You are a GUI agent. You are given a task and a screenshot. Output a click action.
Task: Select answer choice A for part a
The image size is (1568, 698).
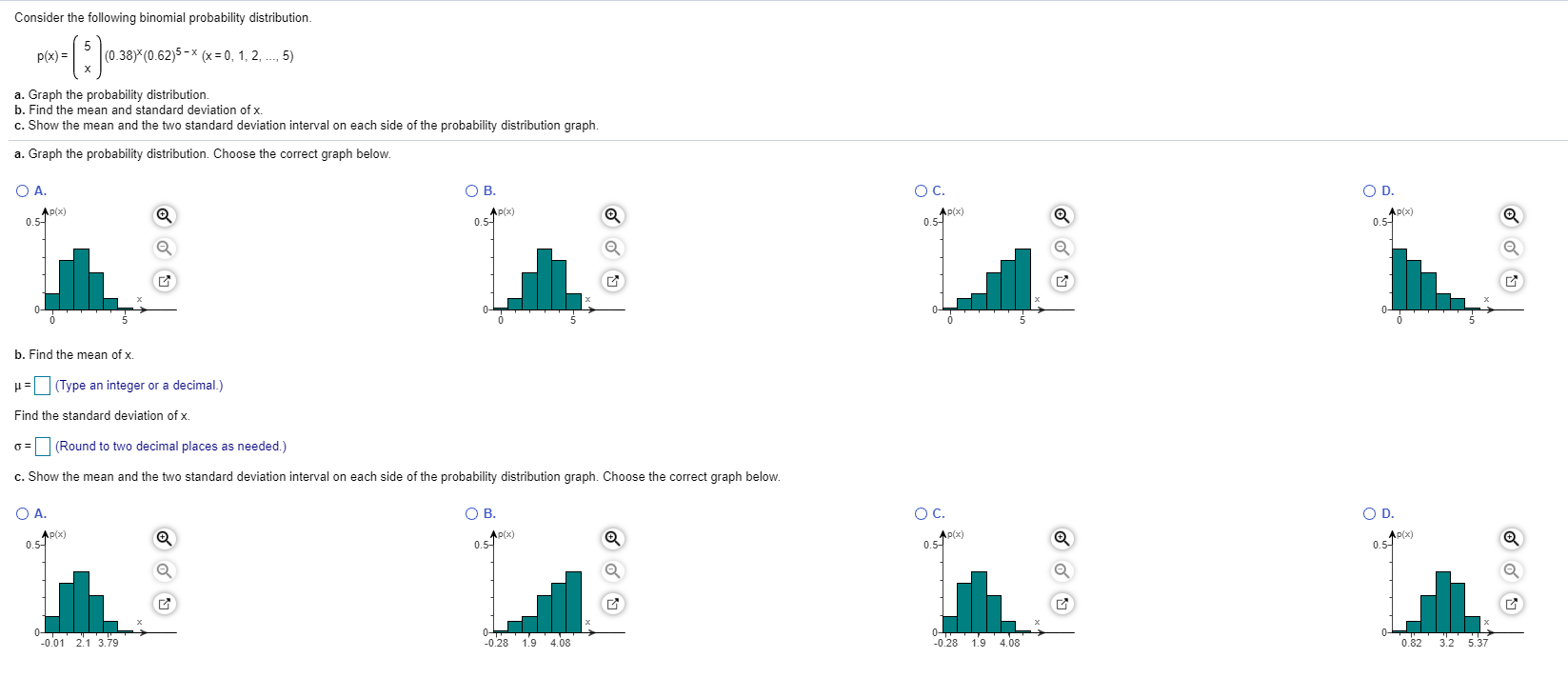click(x=21, y=190)
